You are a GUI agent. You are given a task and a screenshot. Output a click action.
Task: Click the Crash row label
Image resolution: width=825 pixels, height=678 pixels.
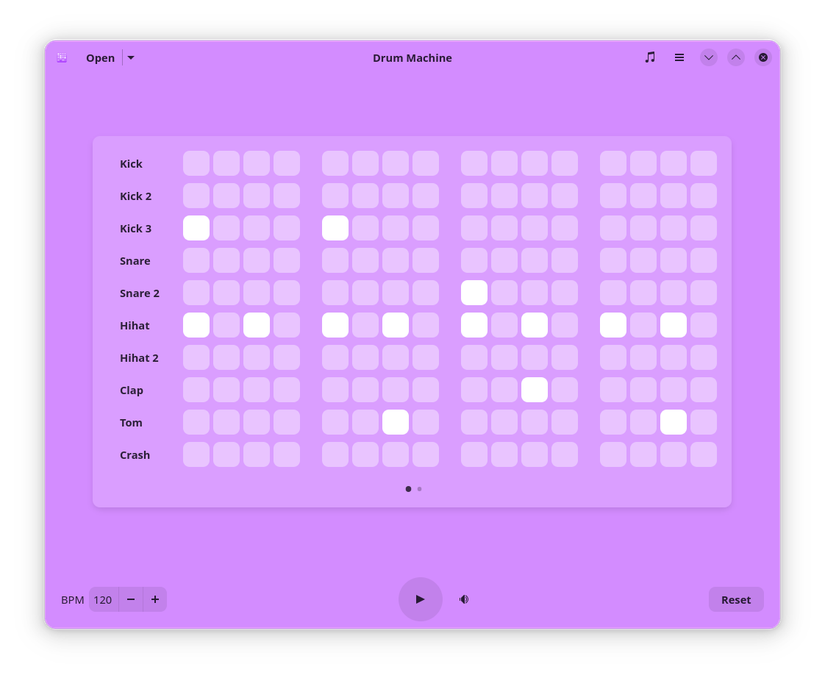tap(135, 455)
